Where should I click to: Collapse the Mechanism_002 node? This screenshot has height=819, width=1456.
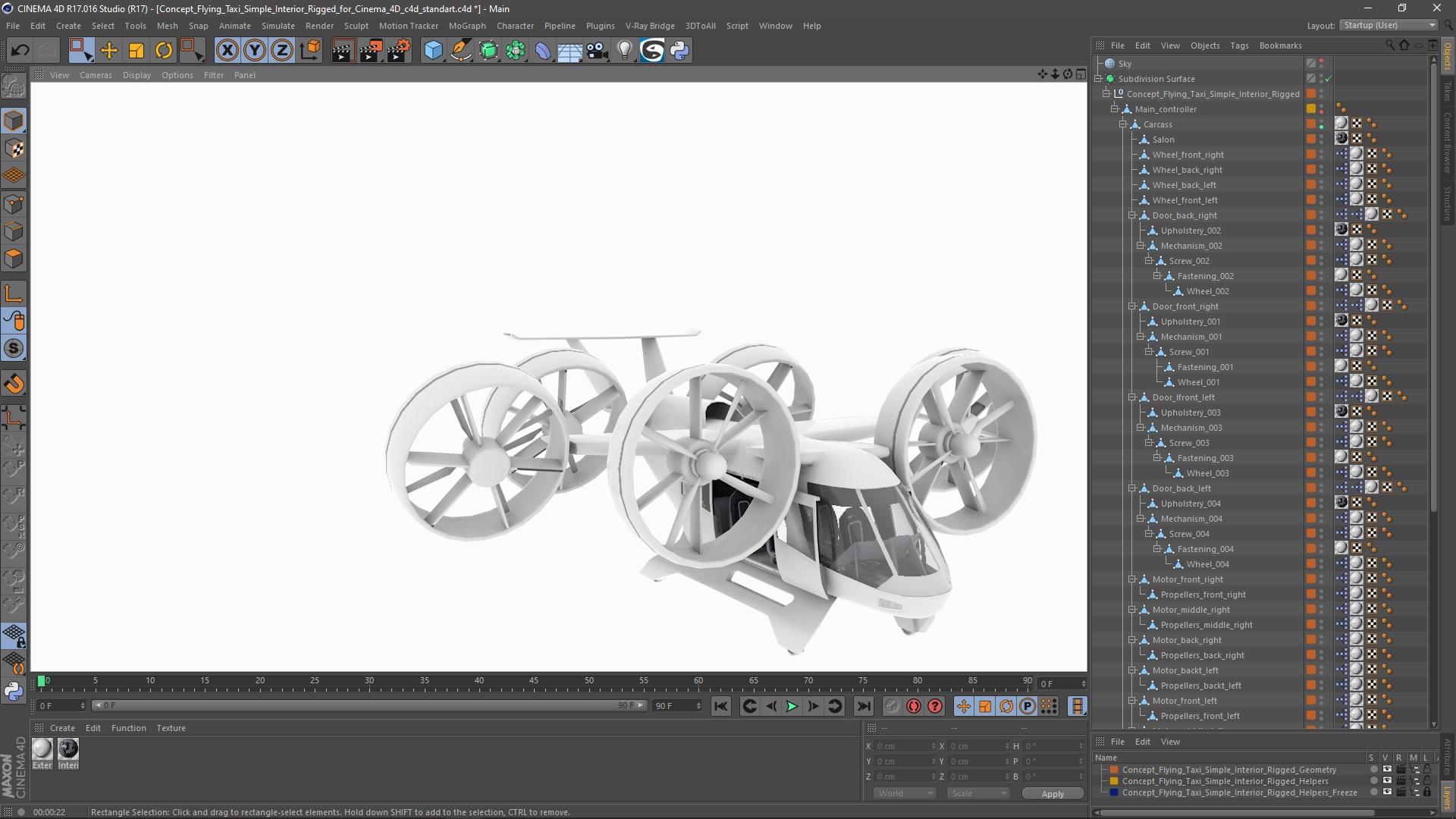pyautogui.click(x=1140, y=246)
